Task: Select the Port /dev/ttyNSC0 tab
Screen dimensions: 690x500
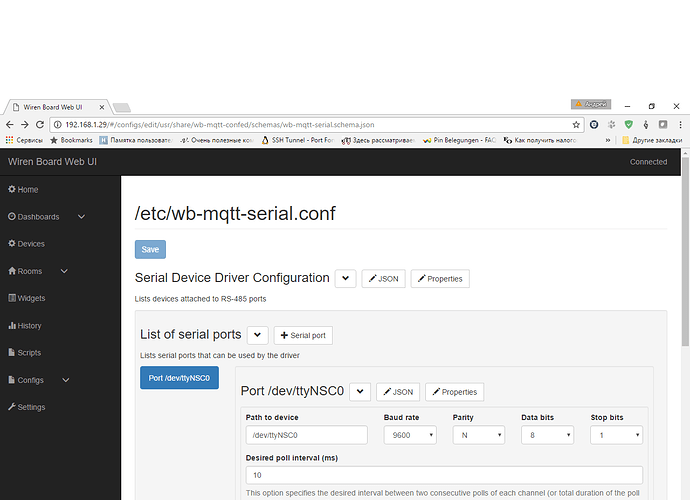Action: [179, 378]
